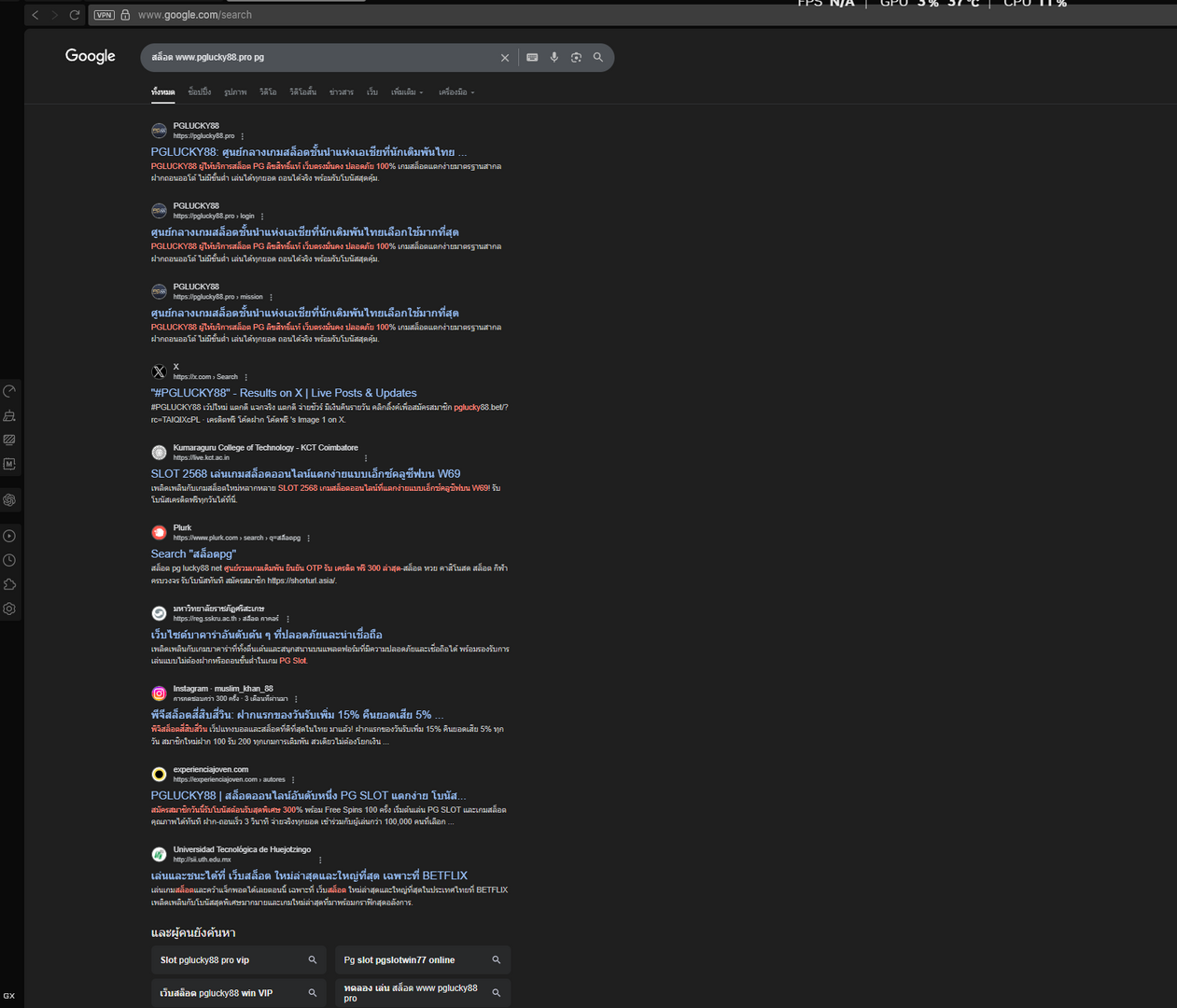Open GX Cleaner broom icon in sidebar
Viewport: 1177px width, 1008px height.
(x=9, y=415)
